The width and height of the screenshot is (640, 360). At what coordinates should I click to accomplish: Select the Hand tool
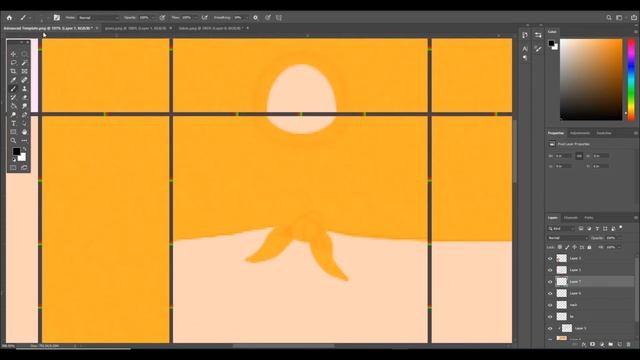[x=24, y=132]
